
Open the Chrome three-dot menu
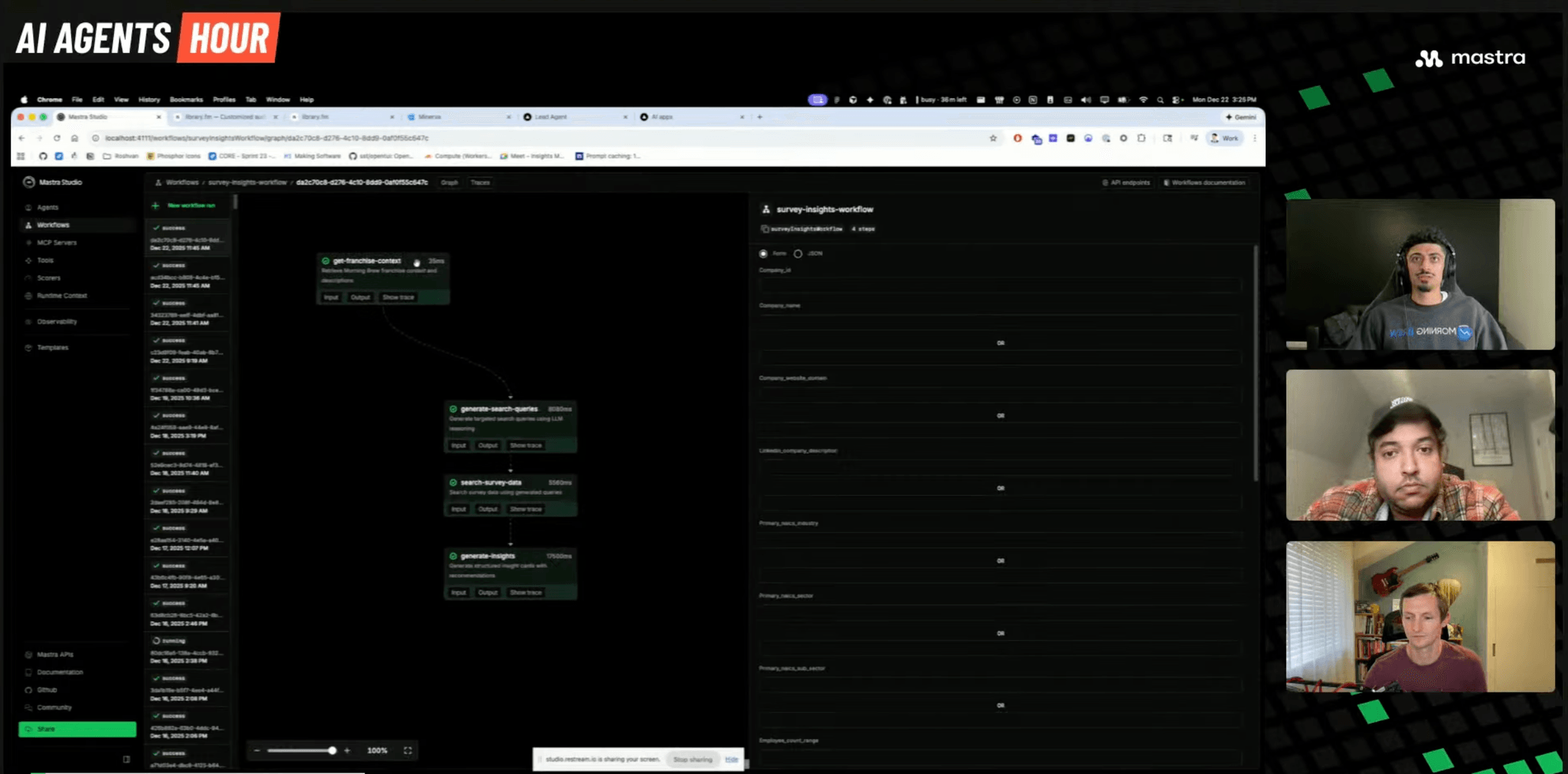pyautogui.click(x=1254, y=139)
